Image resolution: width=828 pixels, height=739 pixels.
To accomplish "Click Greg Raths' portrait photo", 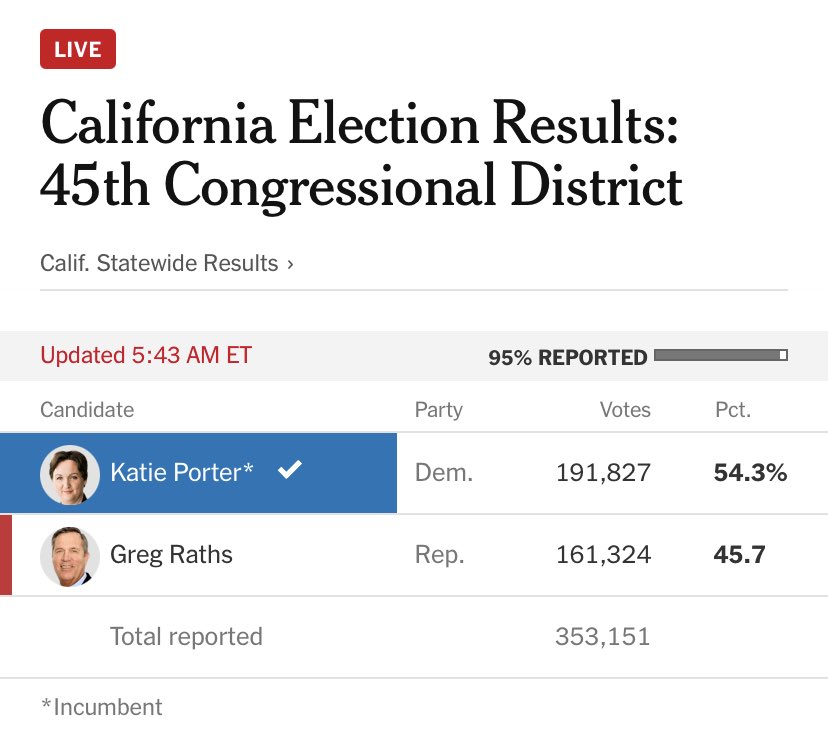I will pos(70,556).
